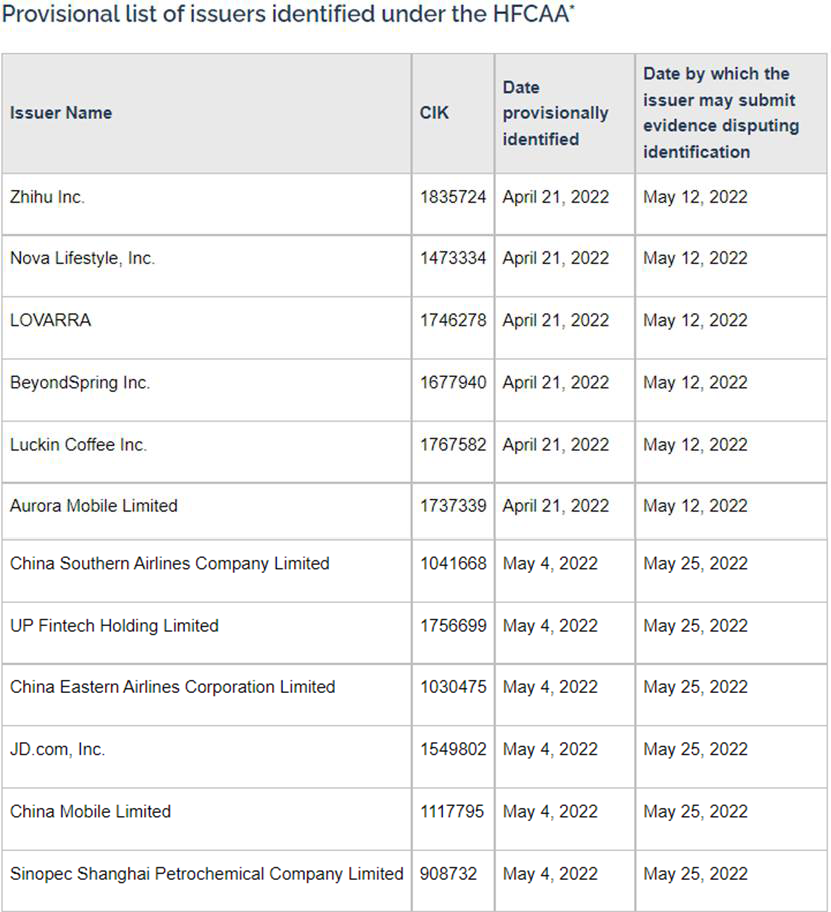Click China Southern Airlines' 'May 25, 2022' deadline
This screenshot has height=912, width=831.
pos(696,564)
